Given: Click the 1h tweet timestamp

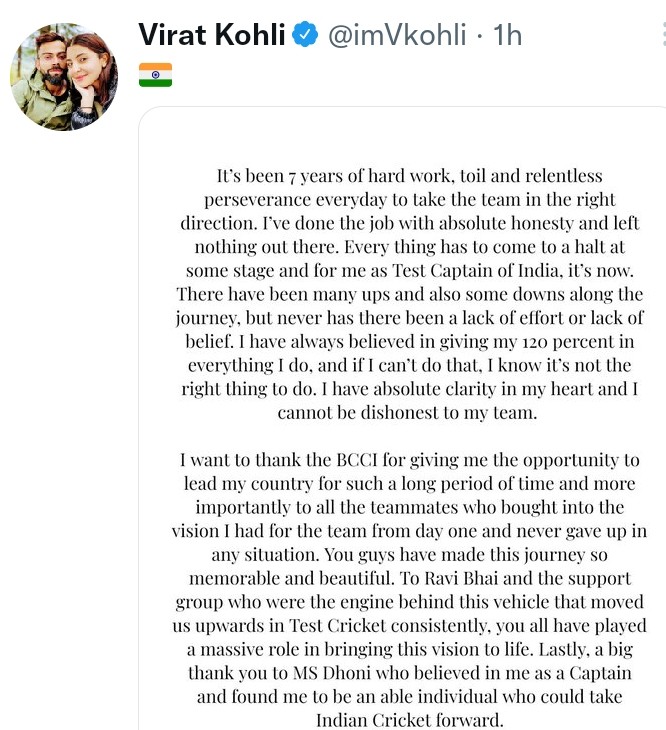Looking at the screenshot, I should pos(509,36).
